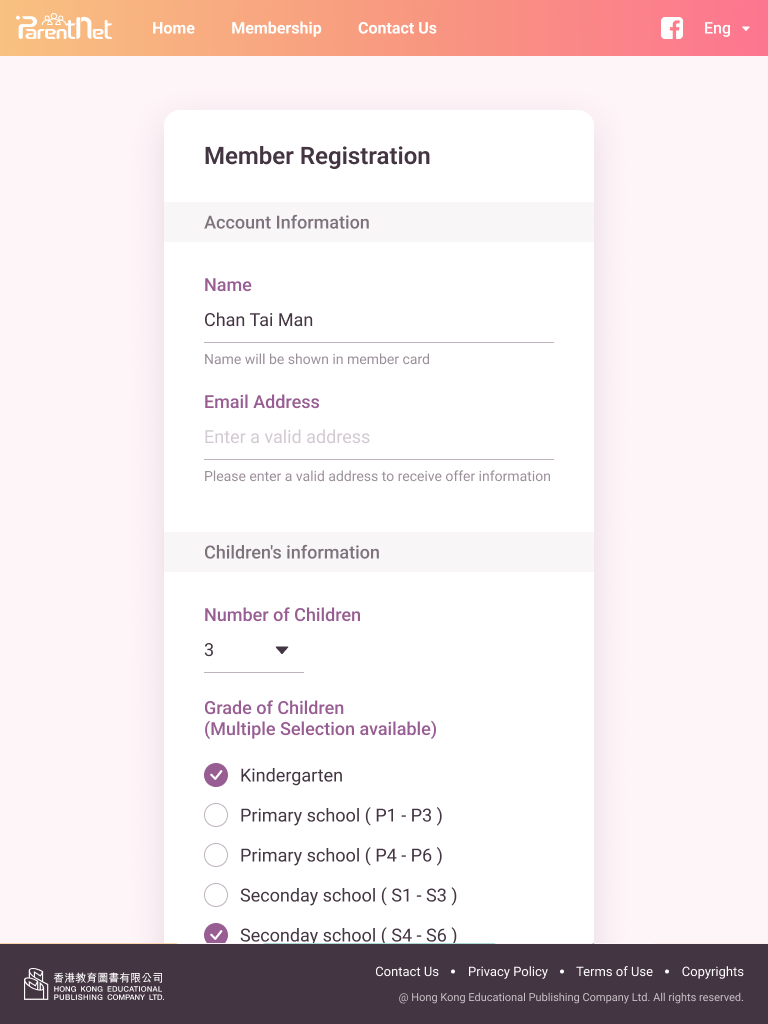Screen dimensions: 768x1024
Task: Uncheck Seconday school ( S4 - S6 )
Action: 216,934
